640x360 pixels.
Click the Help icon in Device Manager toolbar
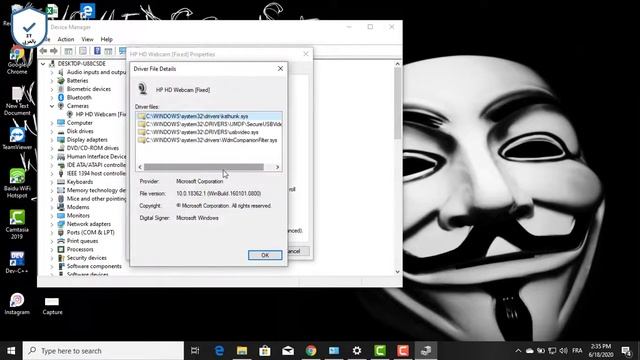97,51
